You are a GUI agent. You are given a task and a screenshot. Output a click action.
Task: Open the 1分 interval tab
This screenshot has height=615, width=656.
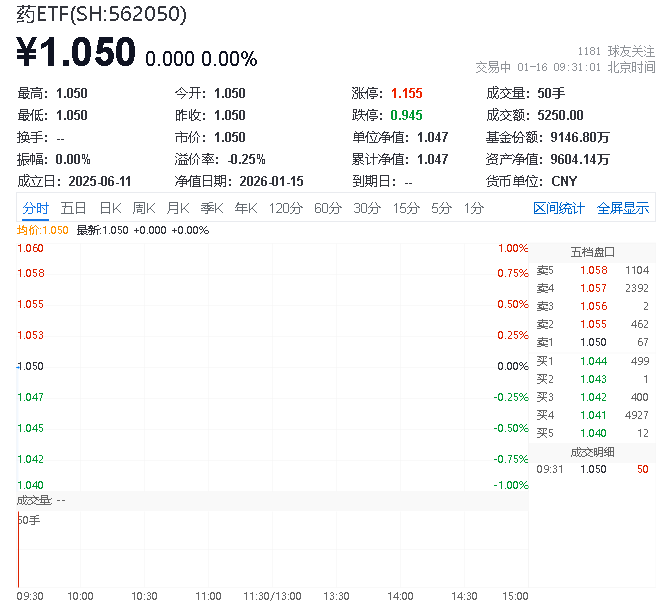tap(473, 208)
